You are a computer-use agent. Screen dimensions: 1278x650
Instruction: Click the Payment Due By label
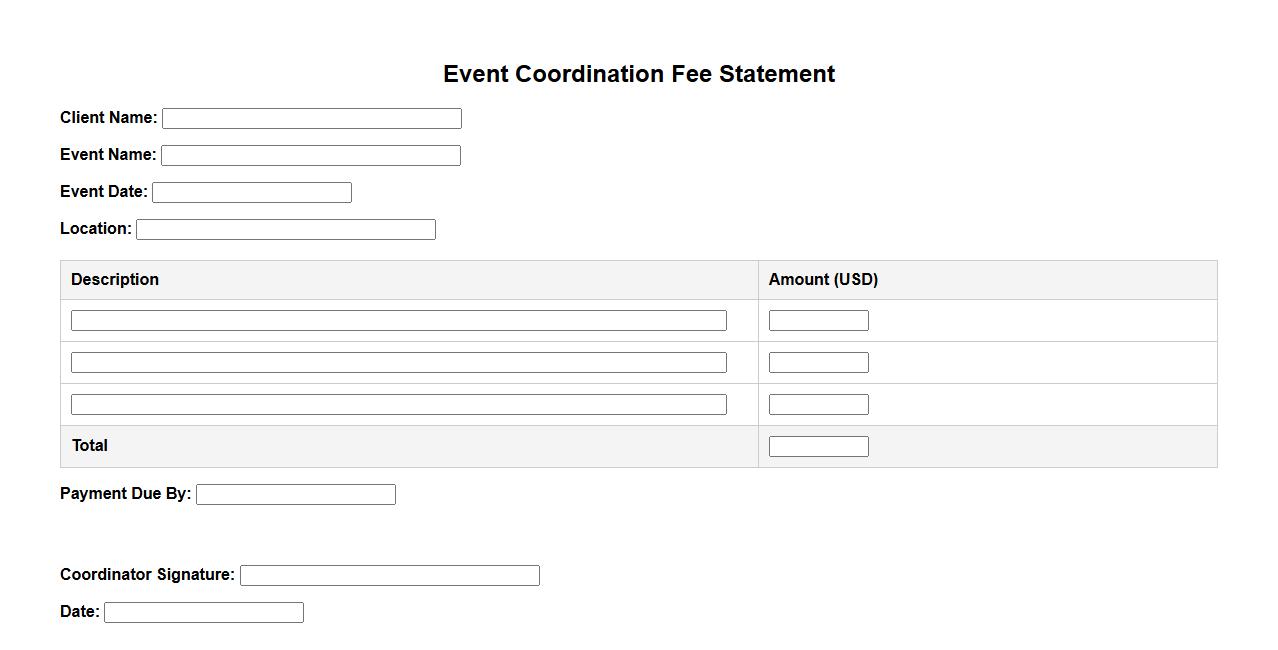(125, 494)
